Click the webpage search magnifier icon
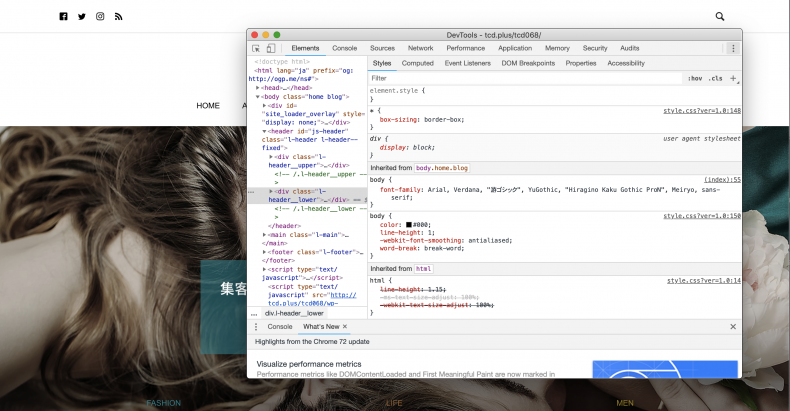 (x=720, y=17)
